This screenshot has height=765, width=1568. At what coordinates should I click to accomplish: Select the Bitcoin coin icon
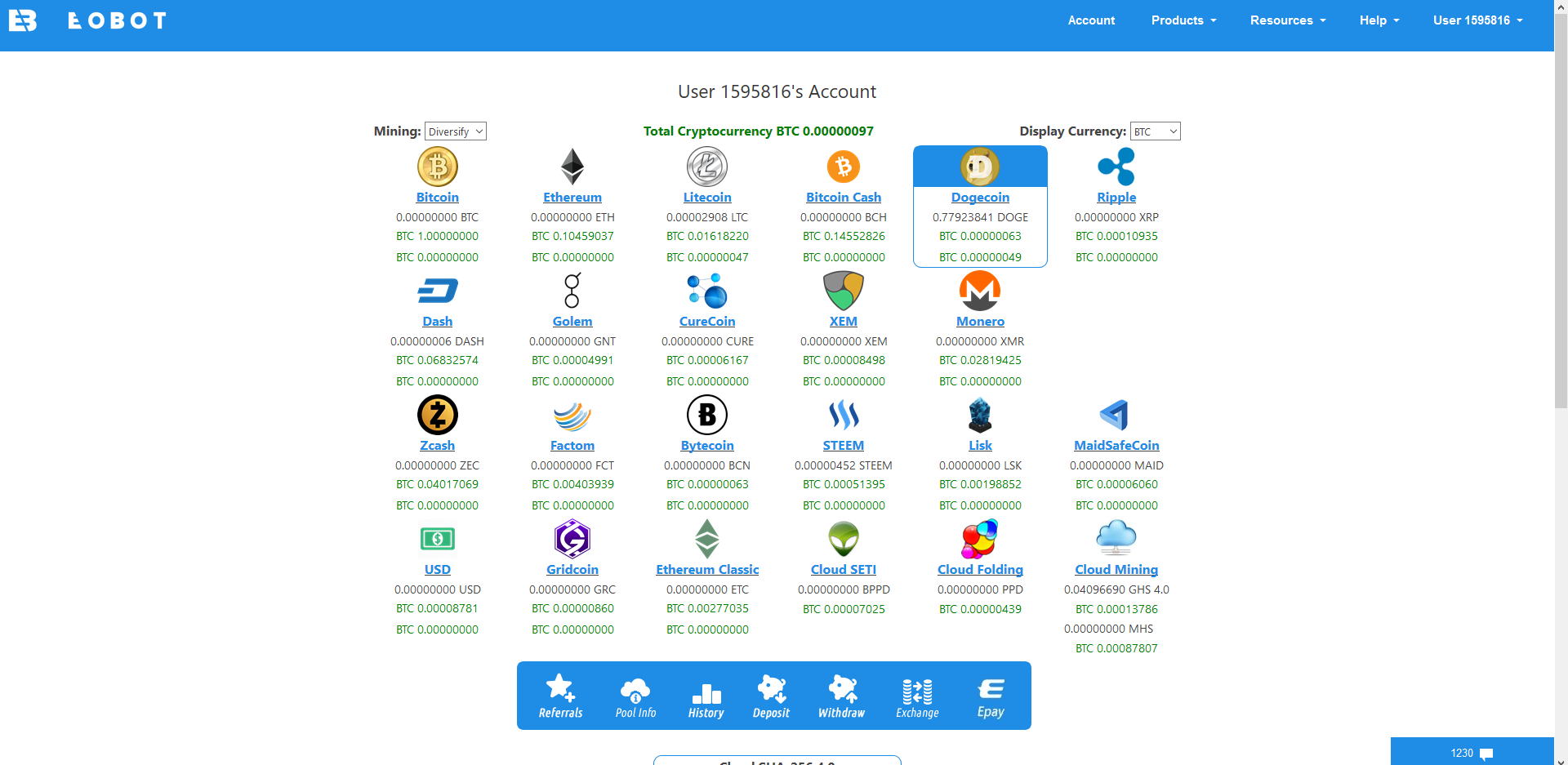(x=438, y=167)
